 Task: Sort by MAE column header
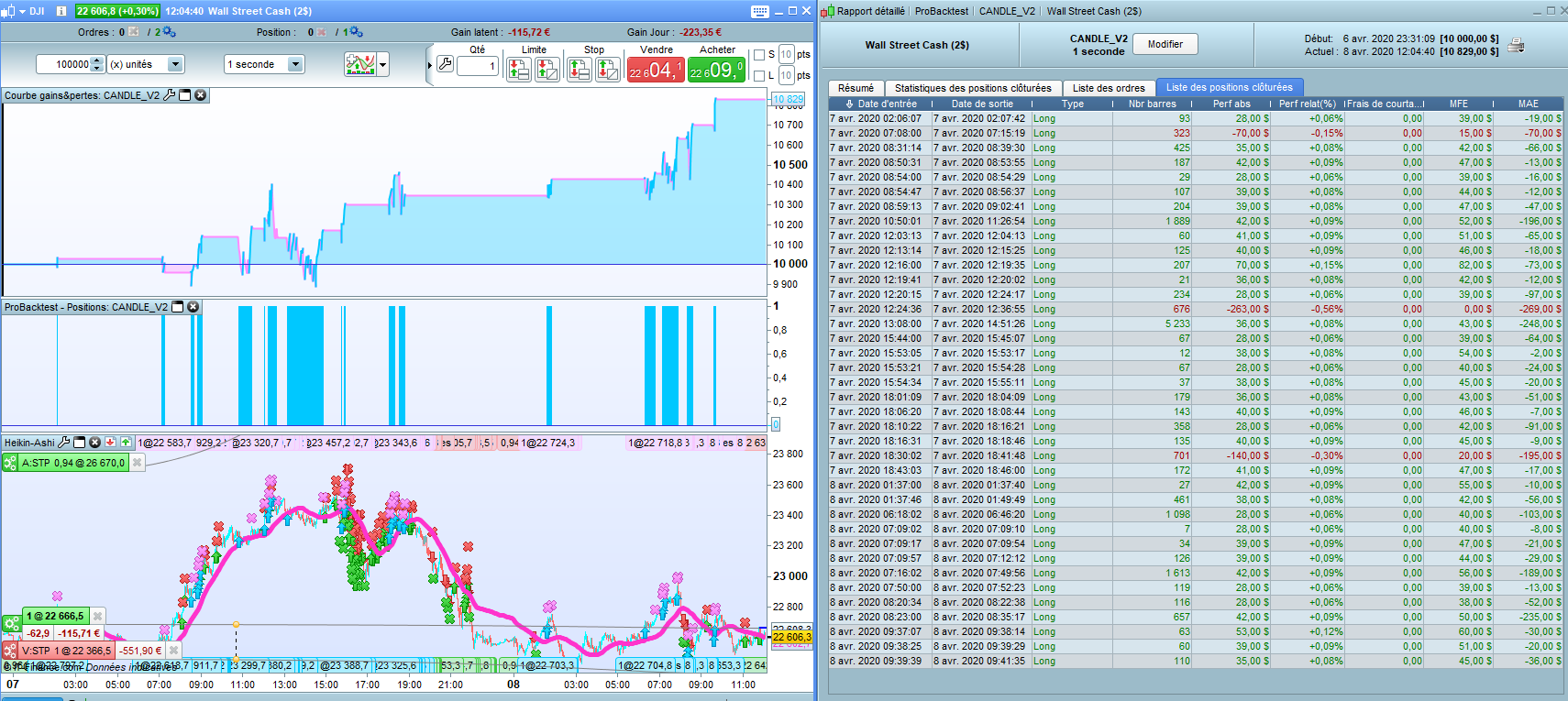(1529, 104)
